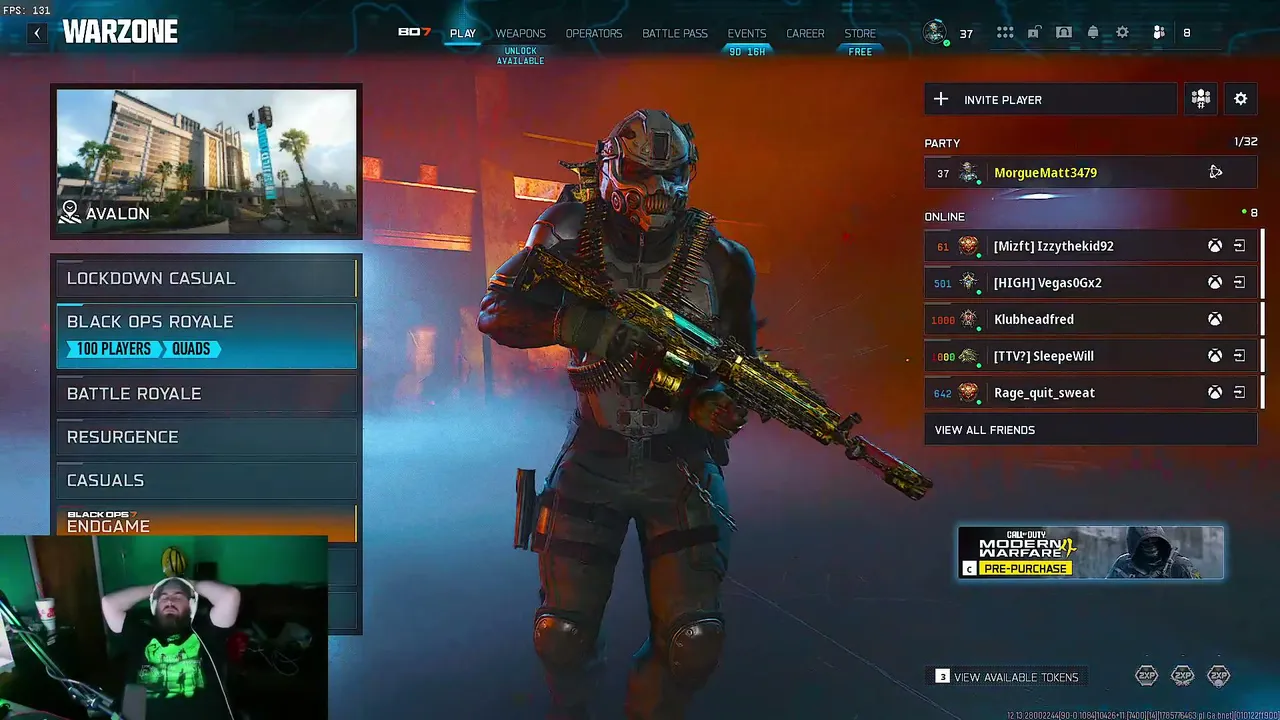Open party settings gear beside Invite Player

tap(1241, 99)
